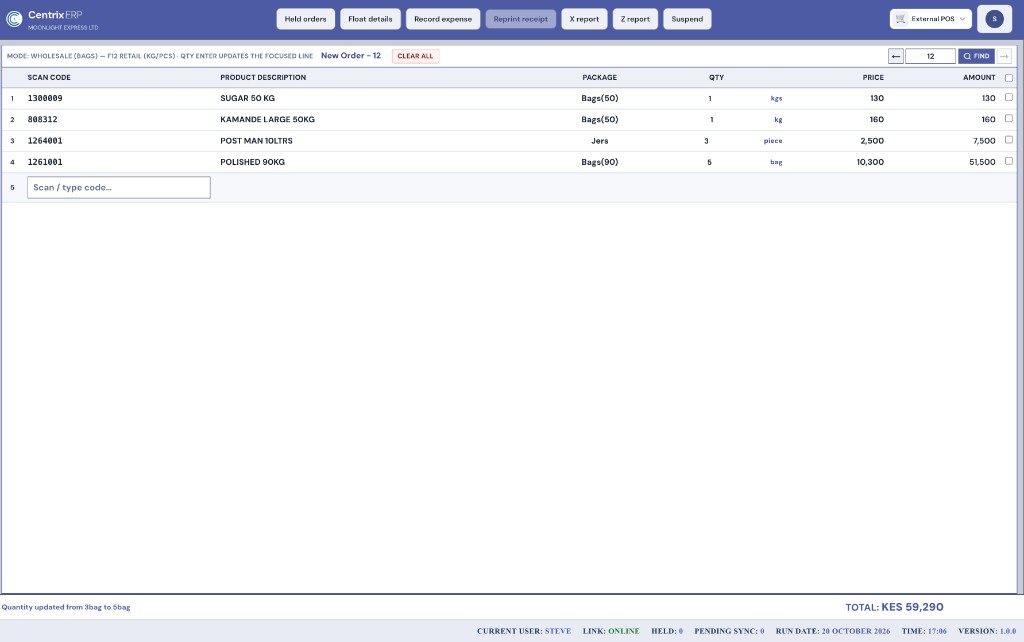
Task: Check the KAMANDE LARGE 50KG row checkbox
Action: tap(1009, 118)
